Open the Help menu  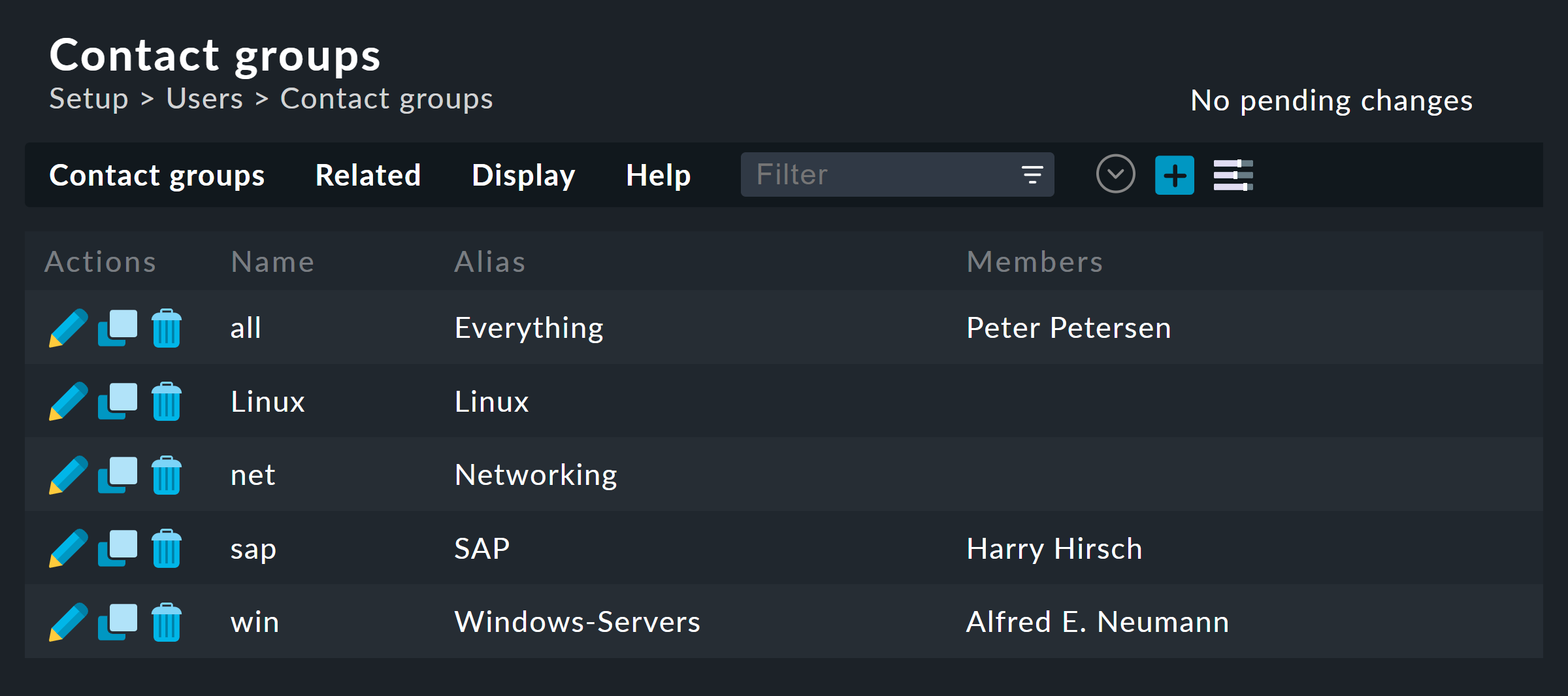[658, 175]
